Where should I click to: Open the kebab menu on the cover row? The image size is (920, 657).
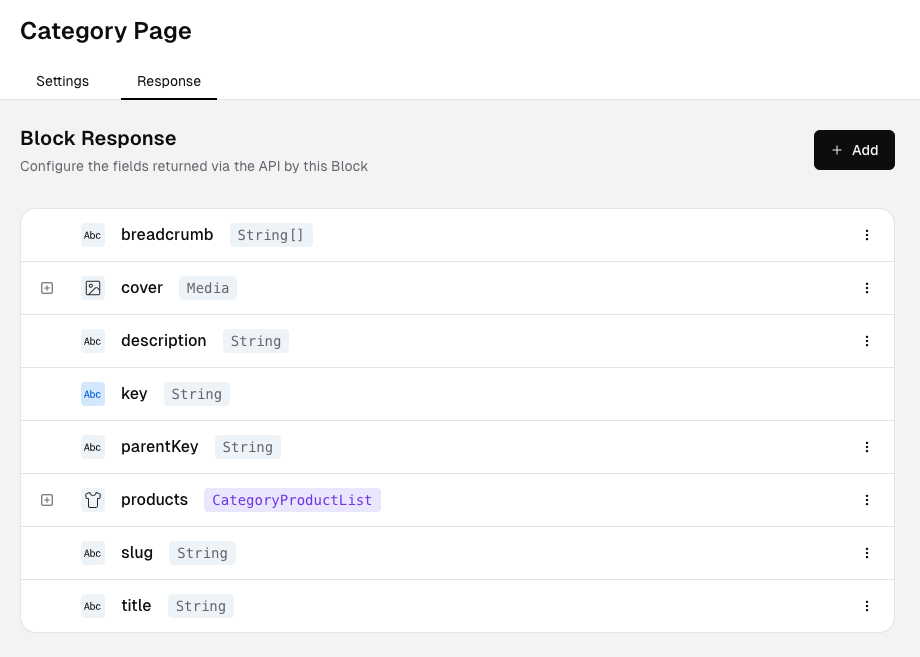867,288
